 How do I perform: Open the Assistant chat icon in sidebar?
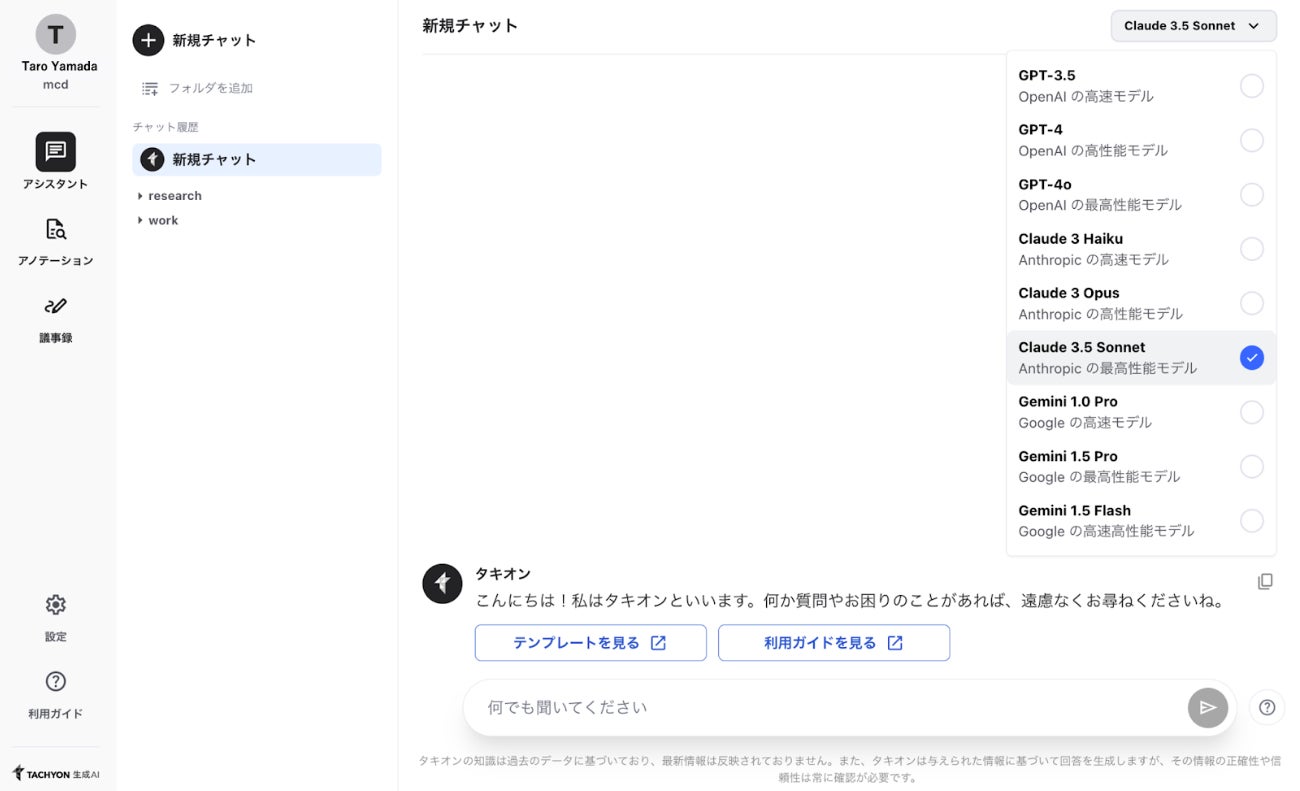coord(56,152)
